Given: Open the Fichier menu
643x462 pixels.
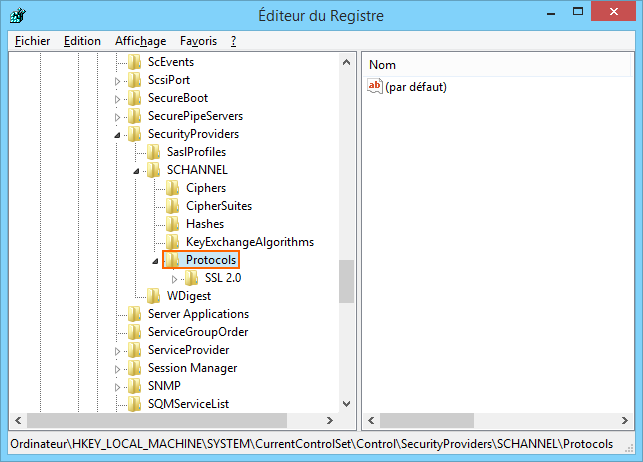Looking at the screenshot, I should (32, 41).
